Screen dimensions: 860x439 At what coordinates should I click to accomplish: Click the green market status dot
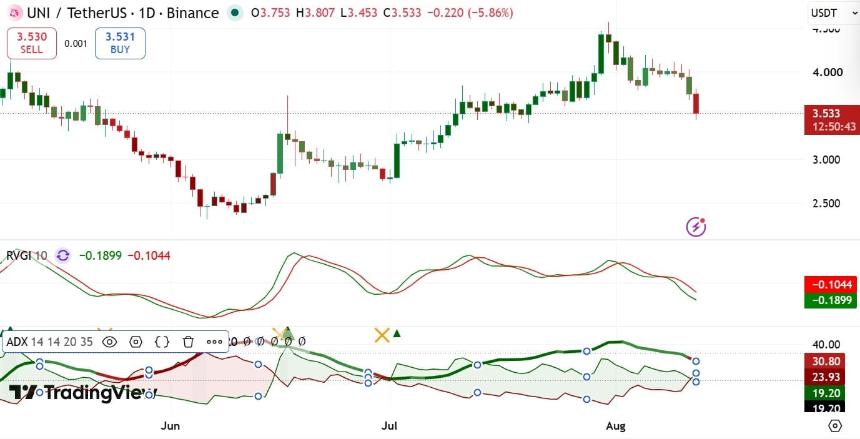click(x=235, y=13)
